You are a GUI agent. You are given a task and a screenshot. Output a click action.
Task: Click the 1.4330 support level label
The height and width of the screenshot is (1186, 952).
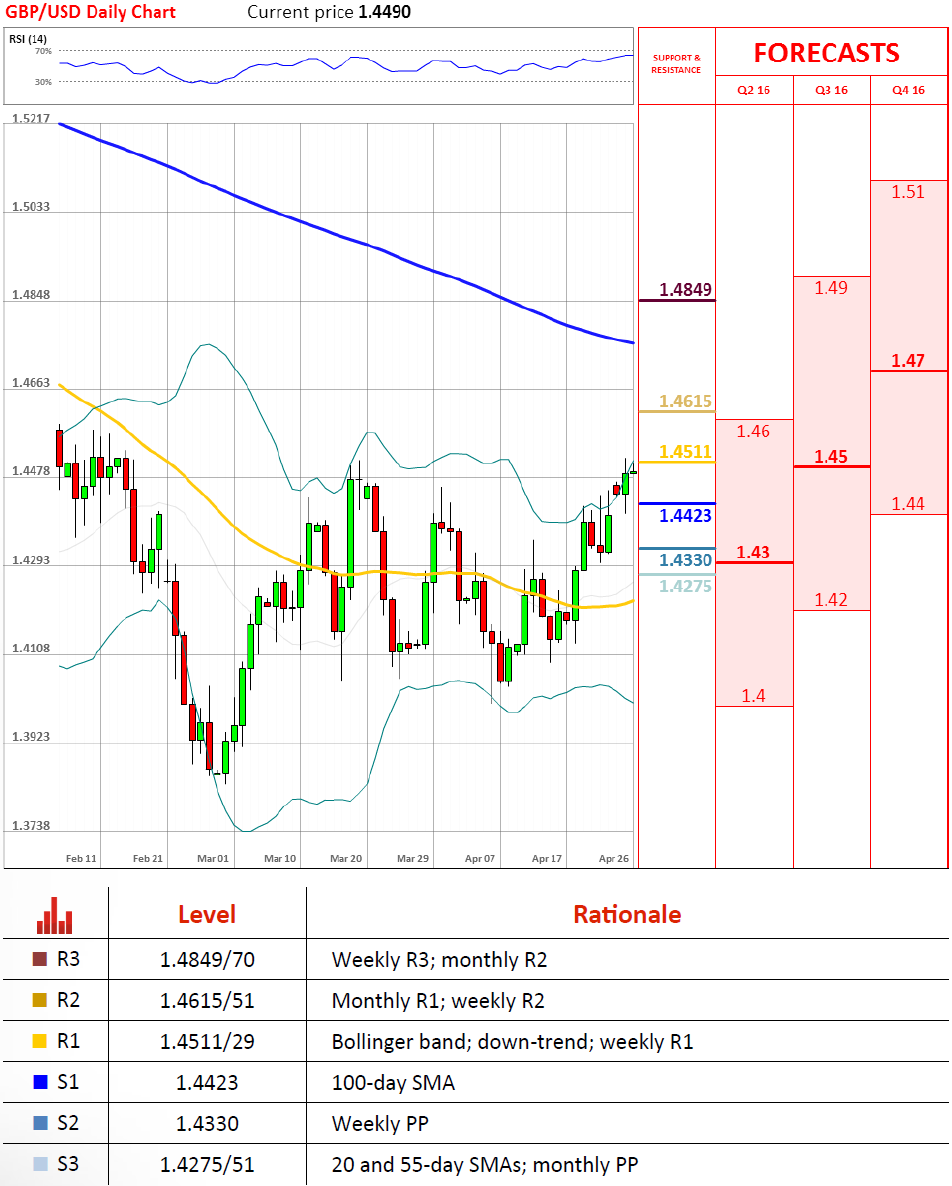[685, 560]
